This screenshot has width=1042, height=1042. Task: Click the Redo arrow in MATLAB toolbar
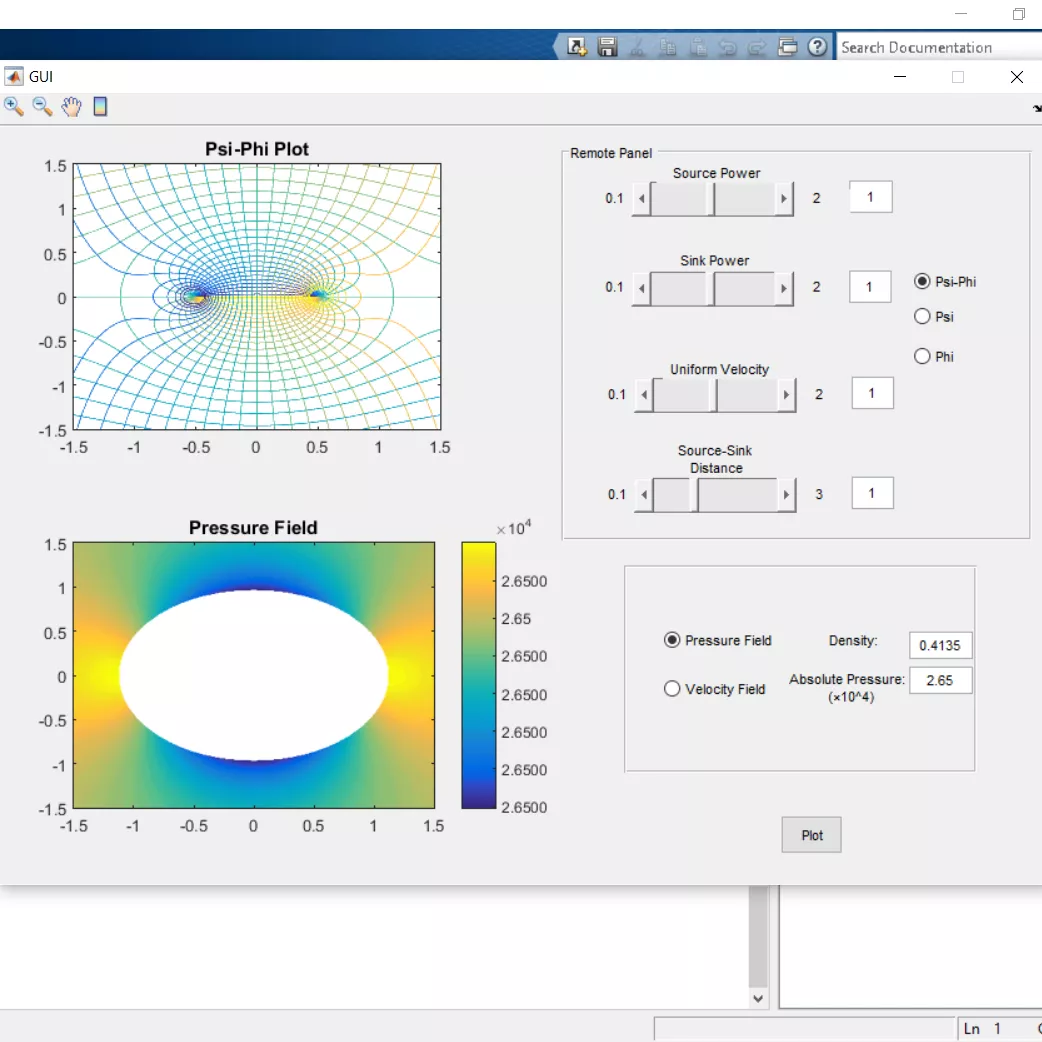coord(757,47)
